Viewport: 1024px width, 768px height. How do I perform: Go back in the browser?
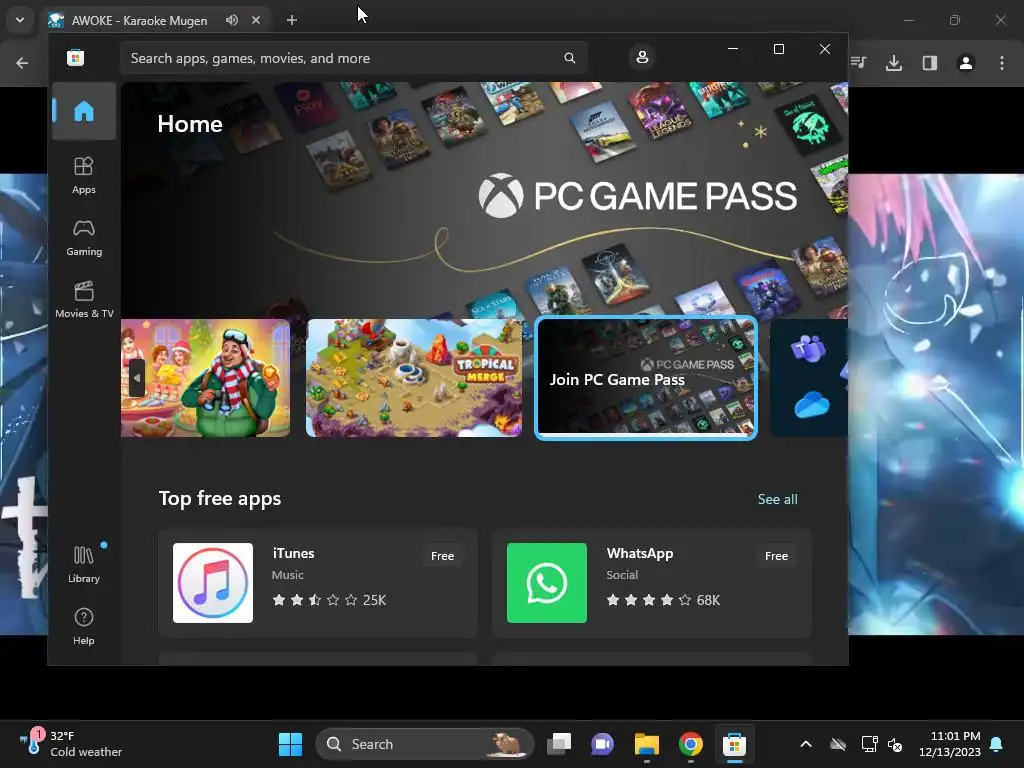coord(22,63)
